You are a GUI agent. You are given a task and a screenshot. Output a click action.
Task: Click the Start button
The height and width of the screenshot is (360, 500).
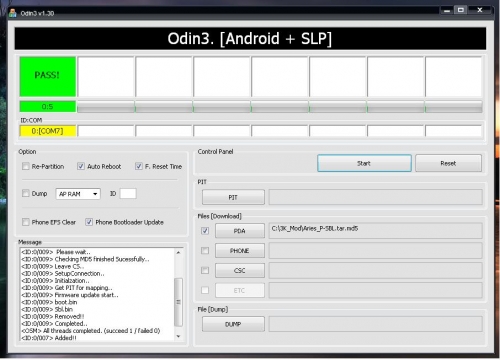coord(364,163)
